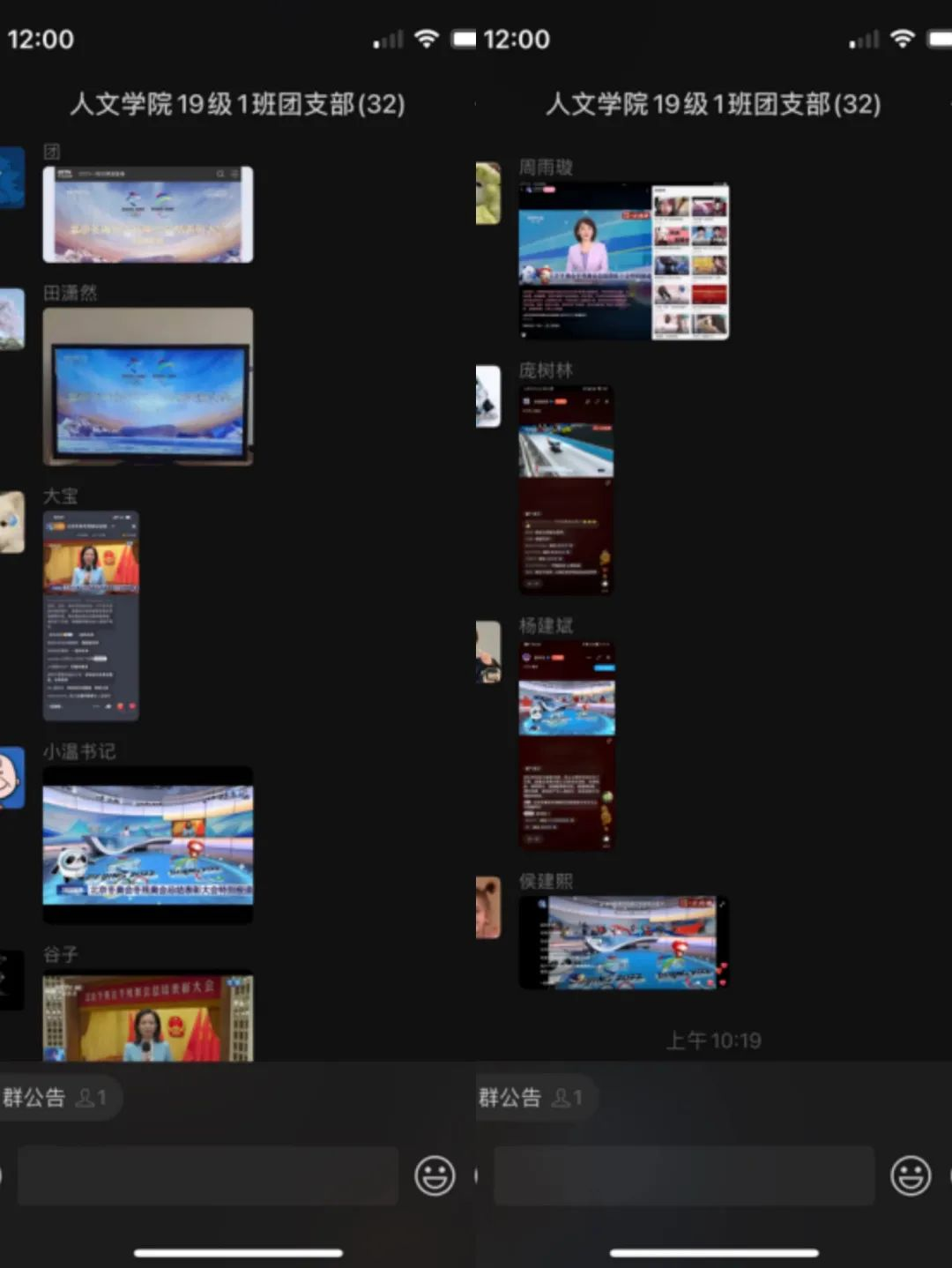The height and width of the screenshot is (1268, 952).
Task: Open 大宝's tall screenshot image
Action: coord(91,615)
